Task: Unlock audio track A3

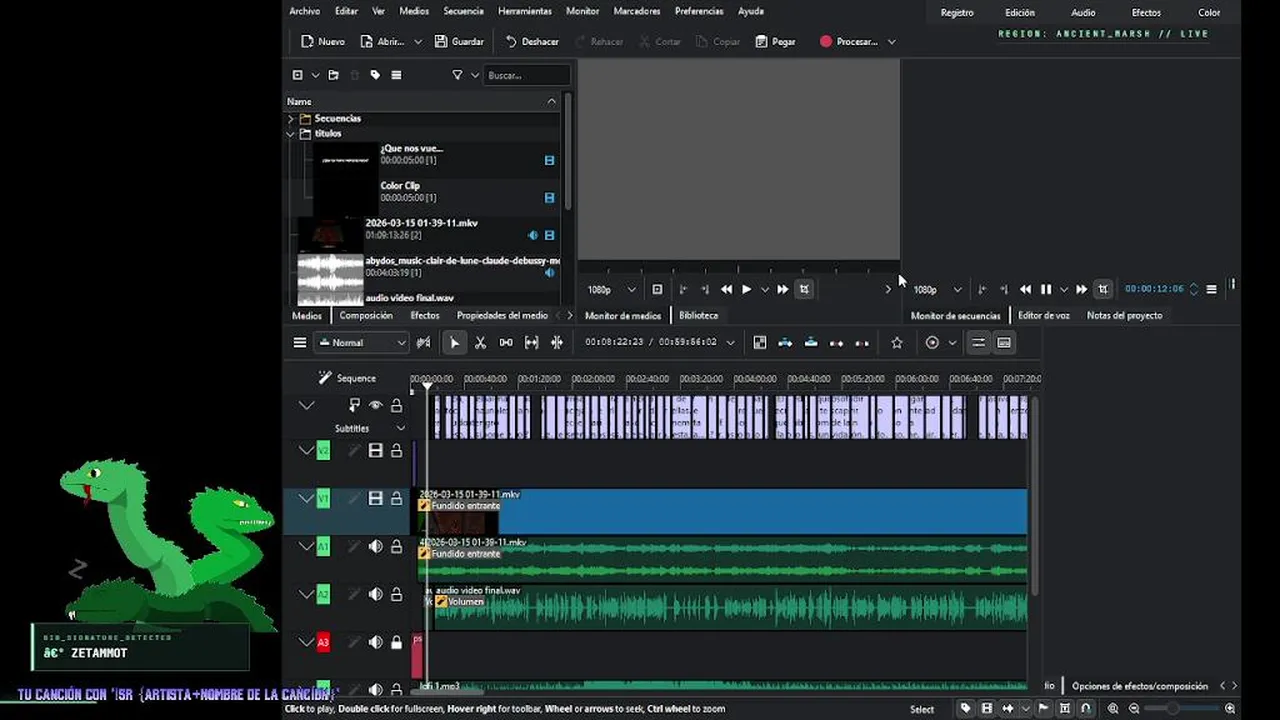Action: (396, 642)
